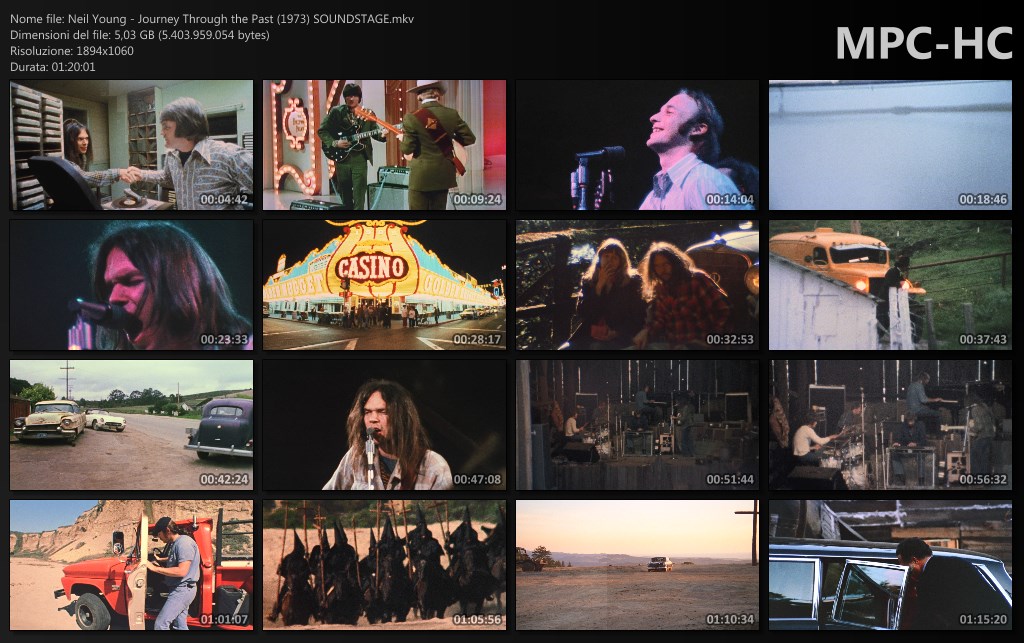Select the pale blue frame at 00:18:46

(890, 145)
